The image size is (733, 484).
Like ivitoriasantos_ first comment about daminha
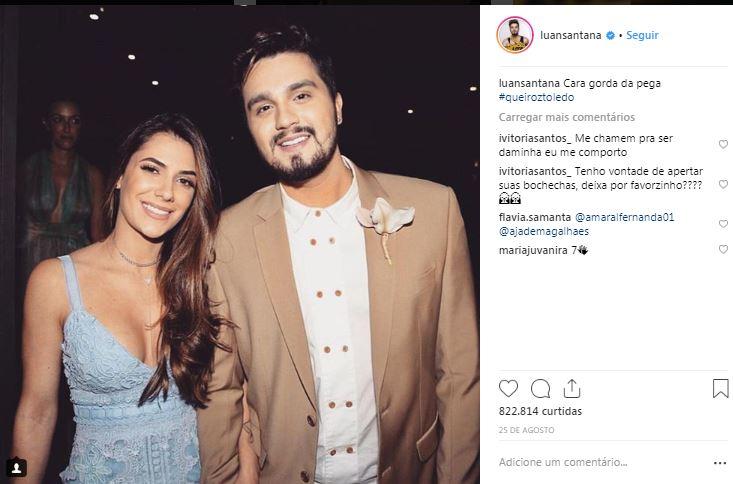coord(723,145)
